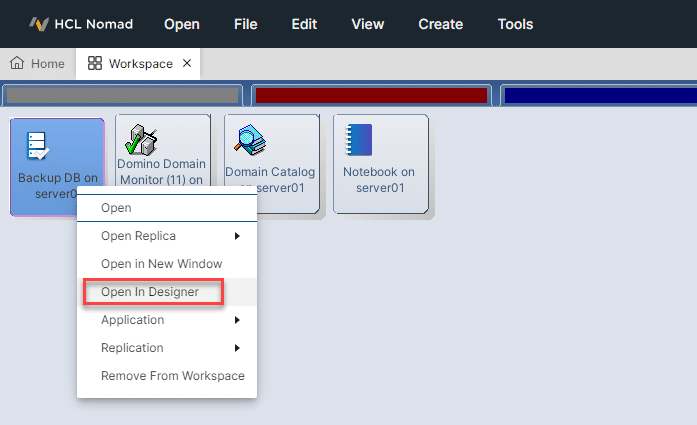The height and width of the screenshot is (425, 697).
Task: Switch to the gray workspace page tab
Action: click(123, 95)
